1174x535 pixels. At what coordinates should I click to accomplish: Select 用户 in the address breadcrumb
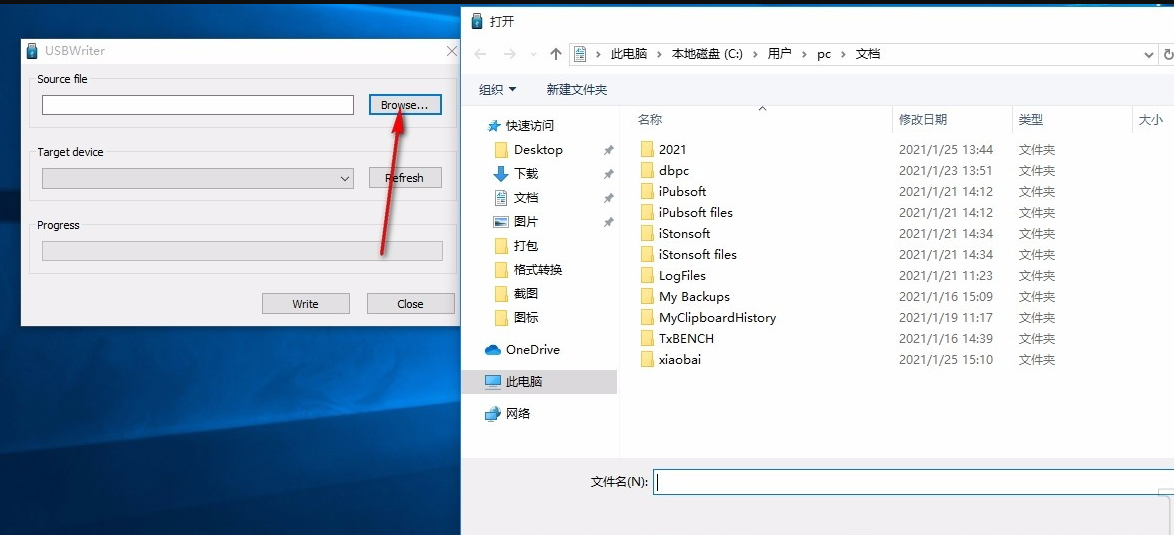pyautogui.click(x=779, y=54)
